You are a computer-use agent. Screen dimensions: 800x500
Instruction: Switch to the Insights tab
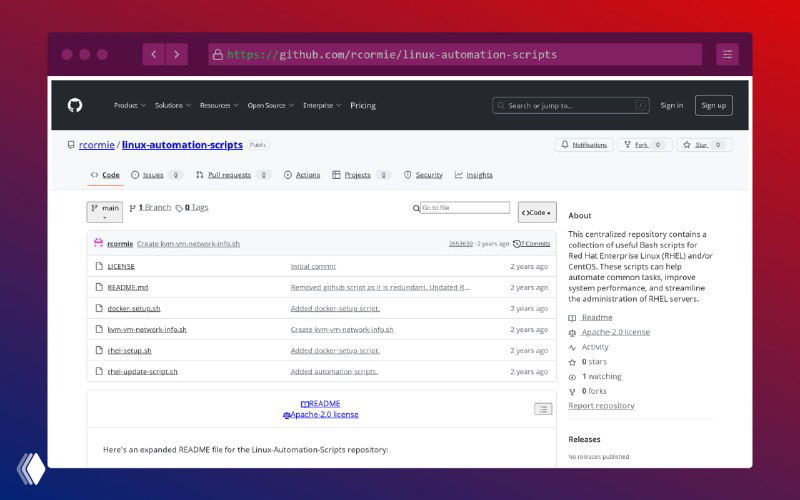[x=473, y=174]
